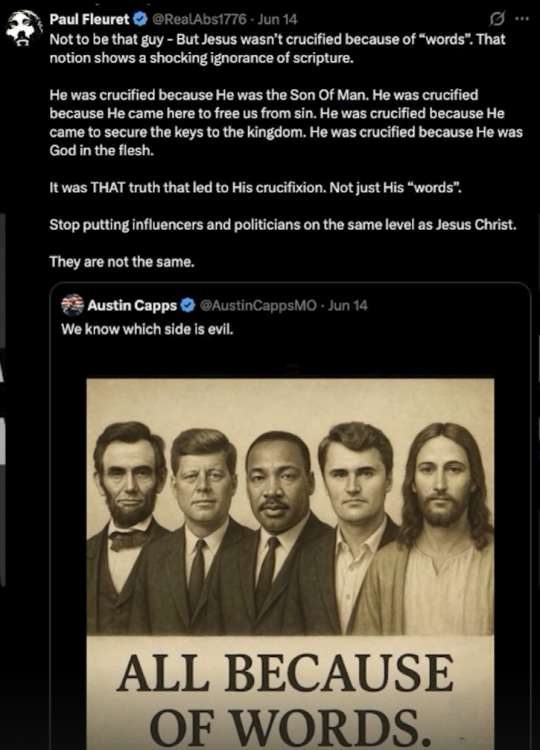
Task: Open the sepia five-portrait image
Action: (x=290, y=564)
